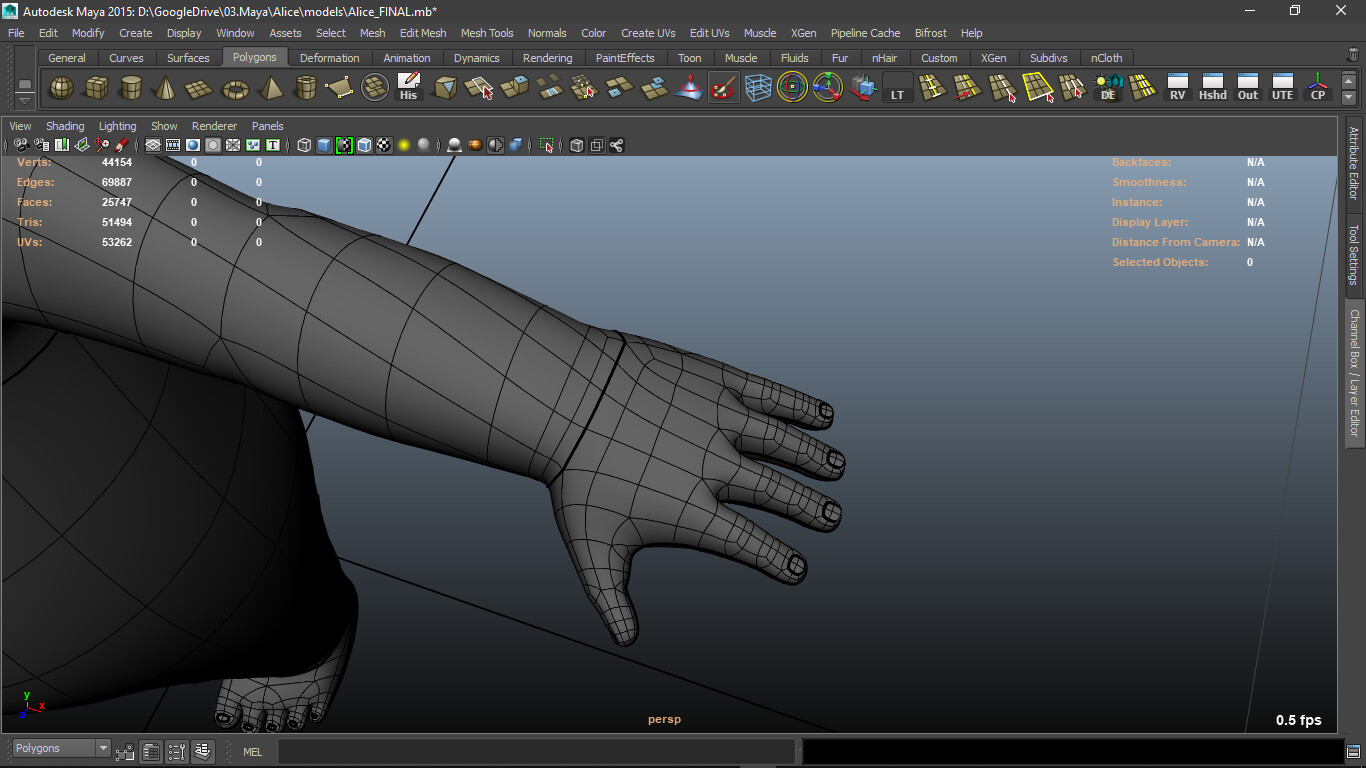The height and width of the screenshot is (768, 1366).
Task: Click the 0.5 fps frame rate readout
Action: click(x=1298, y=720)
